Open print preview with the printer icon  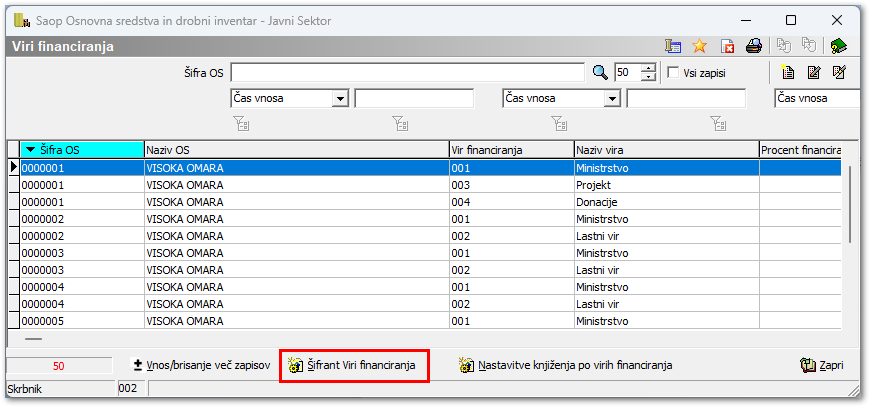click(x=753, y=47)
